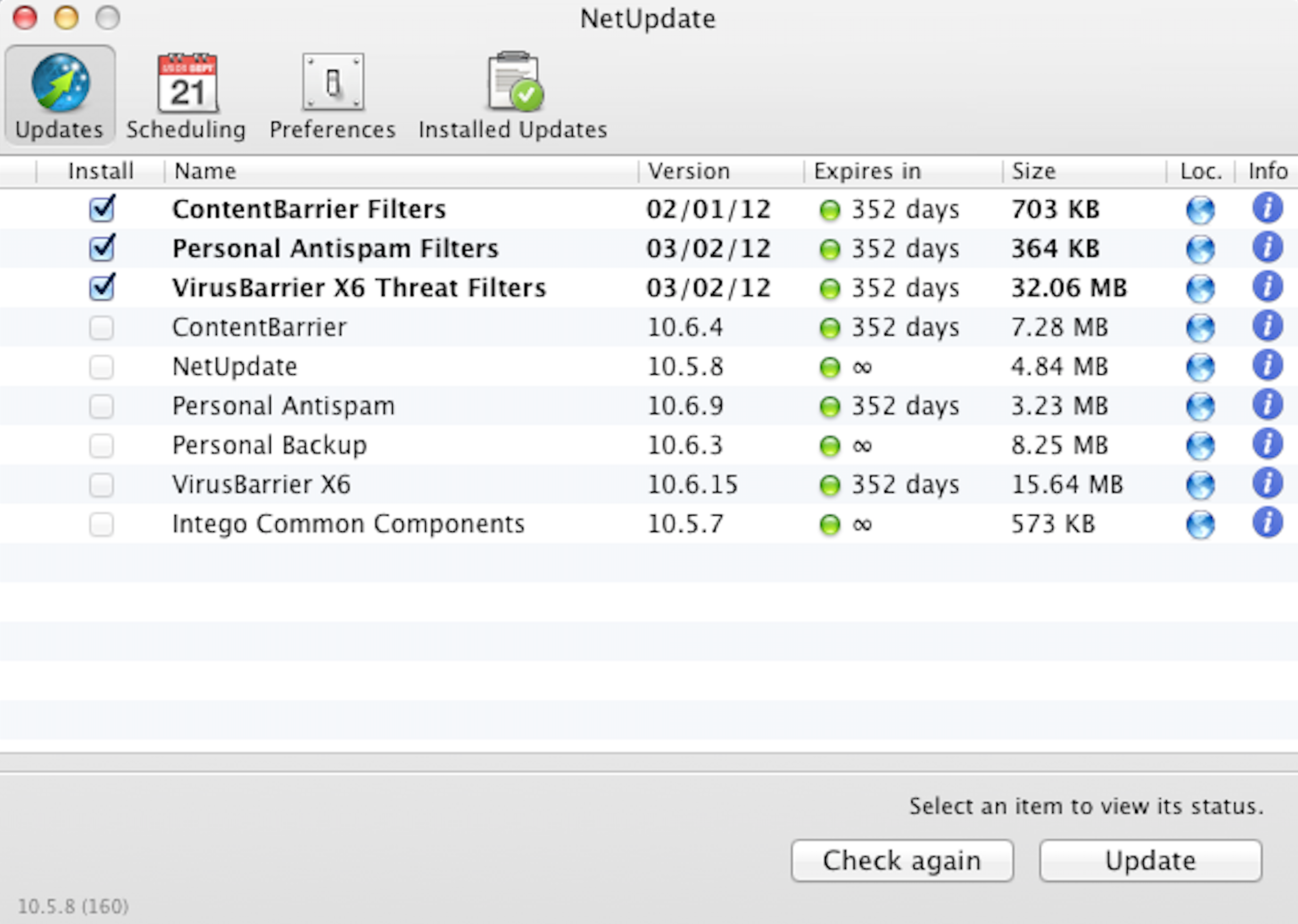Open the Updates toolbar pane
This screenshot has height=924, width=1298.
60,95
